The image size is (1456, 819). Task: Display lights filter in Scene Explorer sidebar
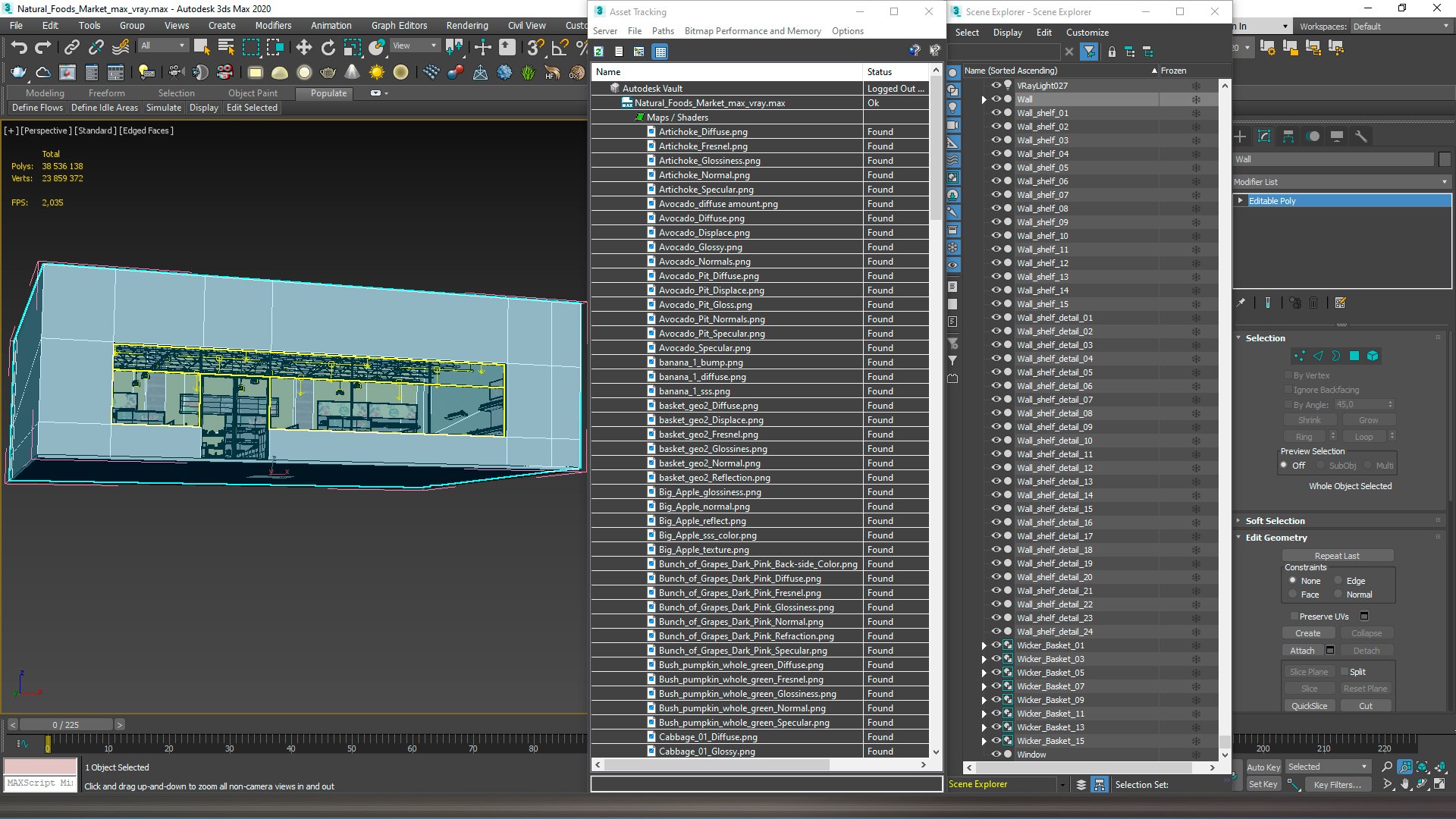tap(952, 108)
